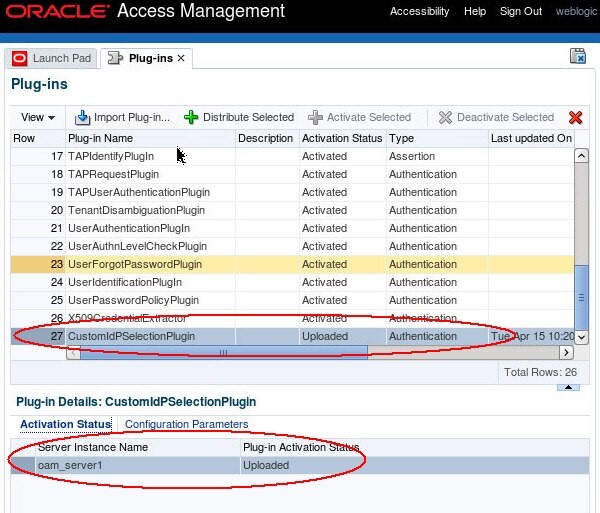Select the UserPasswordPolicyPlugin row
Viewport: 600px width, 513px height.
[292, 300]
